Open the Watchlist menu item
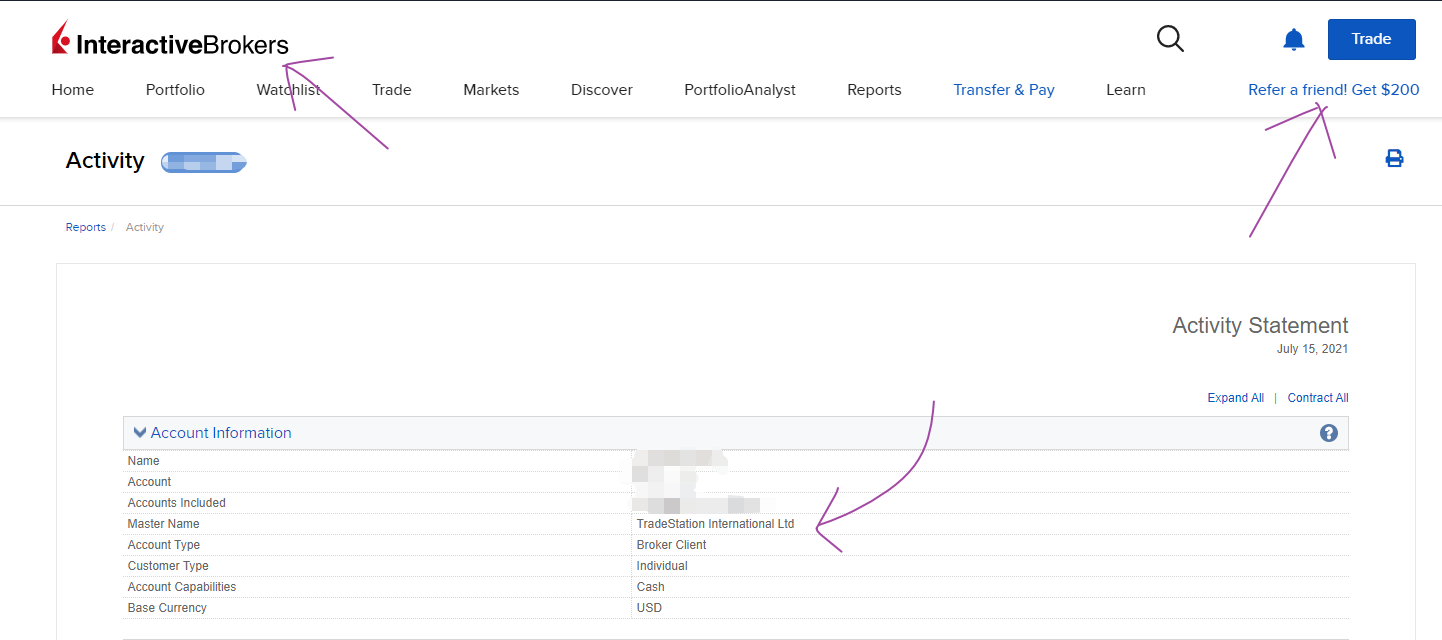Viewport: 1442px width, 640px height. (x=288, y=90)
